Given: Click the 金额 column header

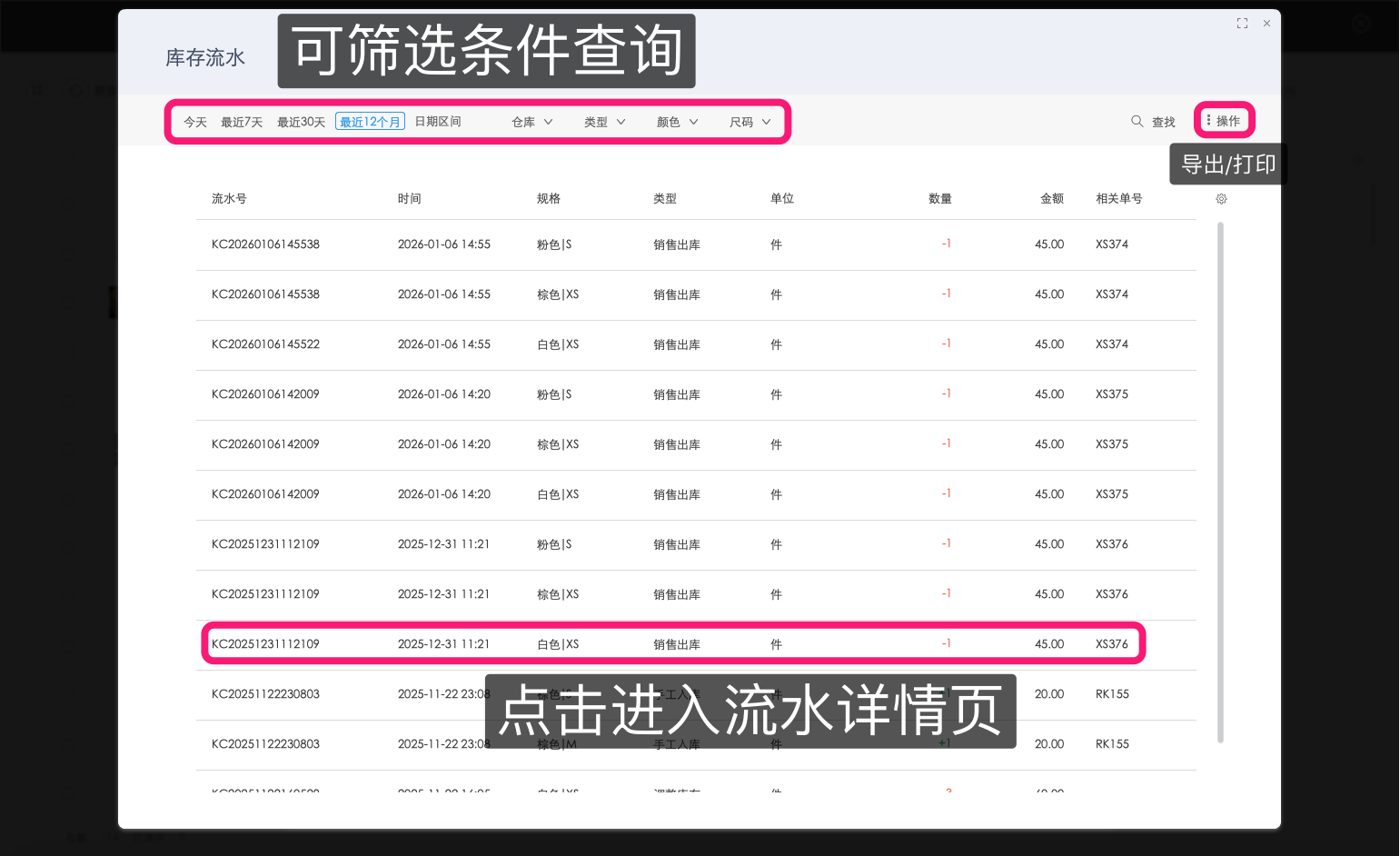Looking at the screenshot, I should pyautogui.click(x=1052, y=199).
